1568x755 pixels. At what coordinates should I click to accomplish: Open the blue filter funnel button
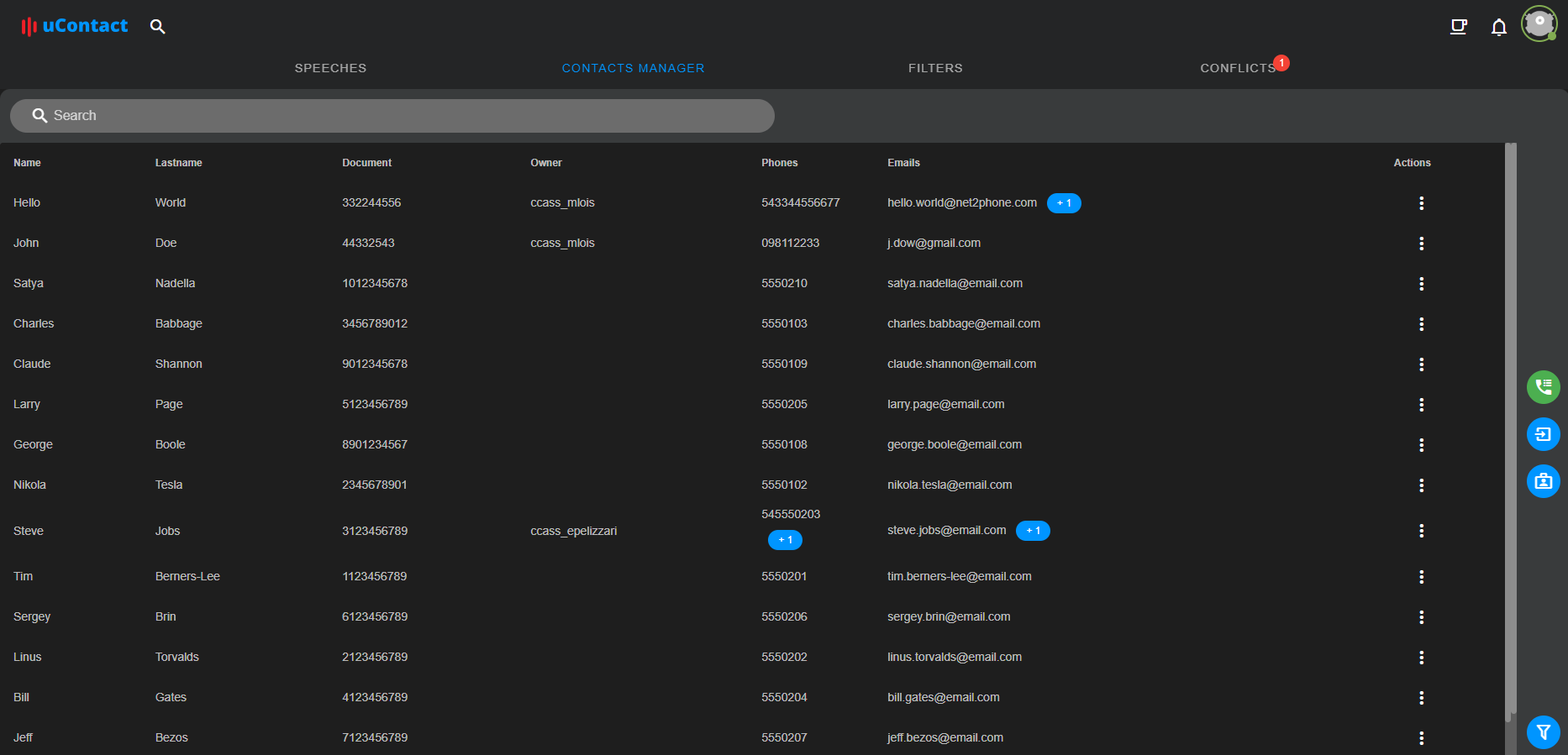pos(1543,731)
